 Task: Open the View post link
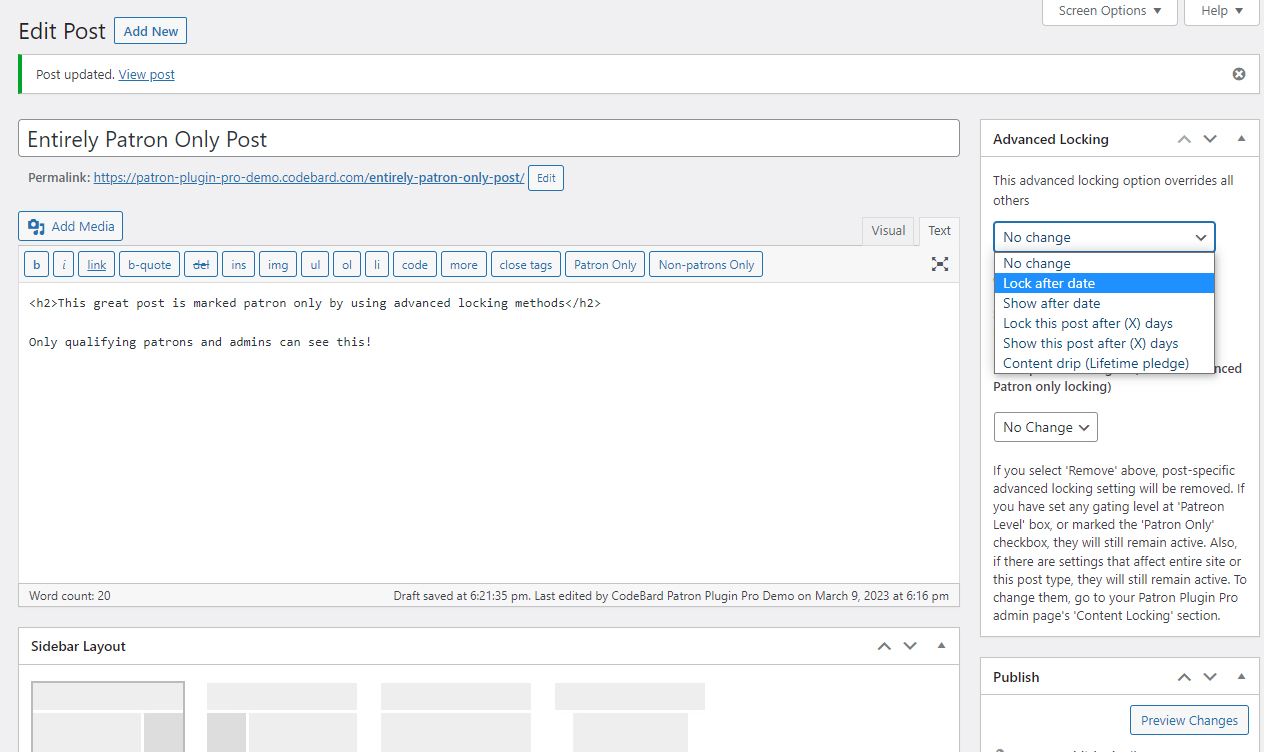tap(147, 74)
